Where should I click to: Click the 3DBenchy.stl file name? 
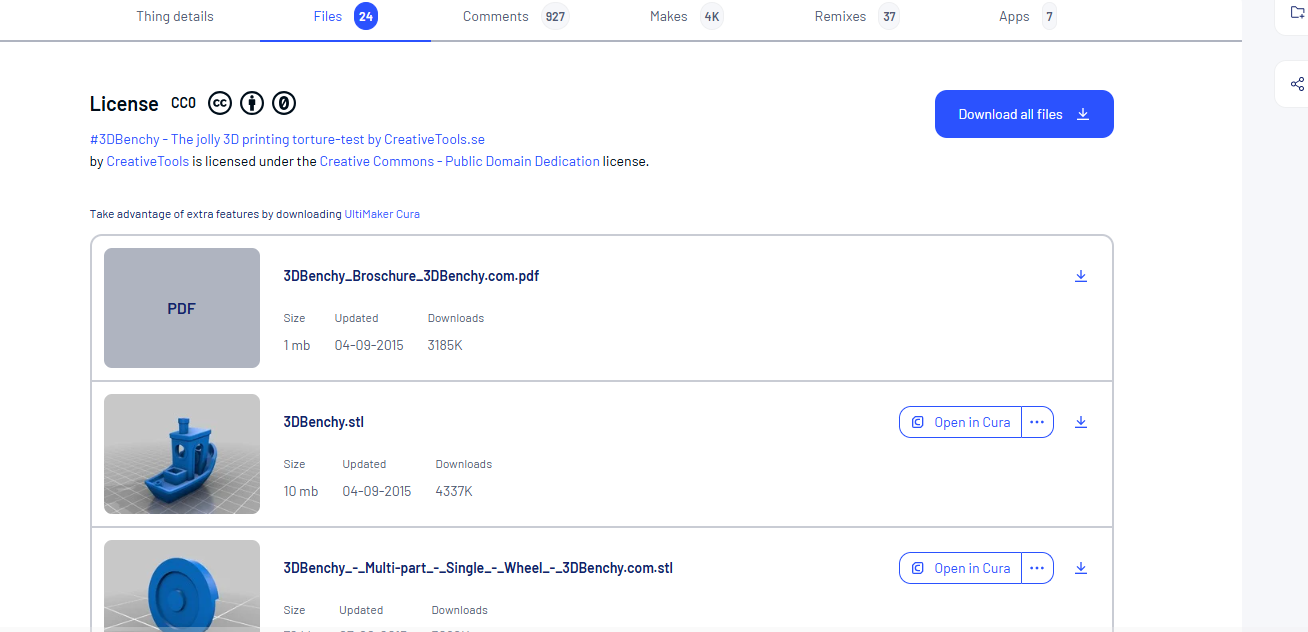324,422
